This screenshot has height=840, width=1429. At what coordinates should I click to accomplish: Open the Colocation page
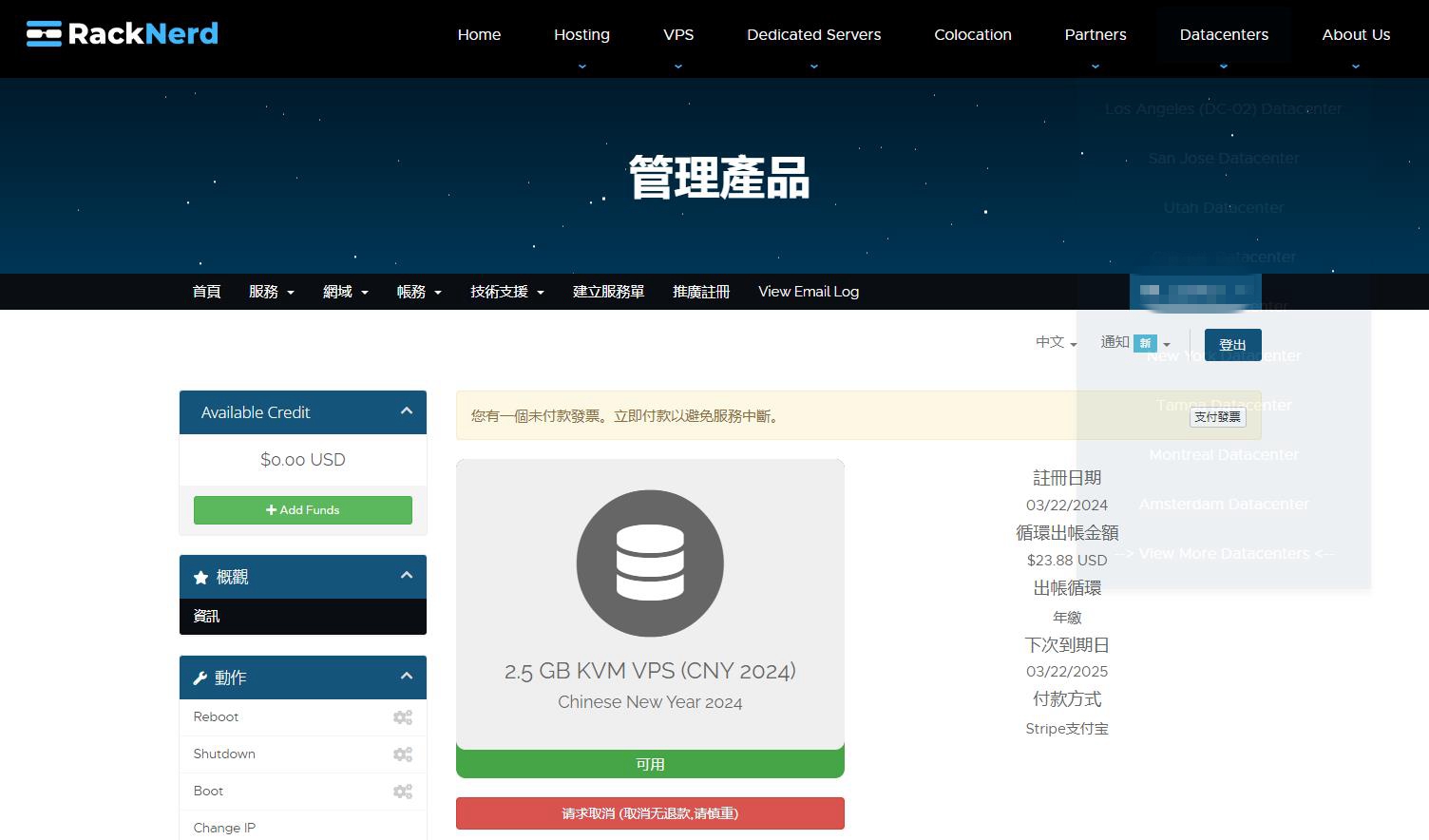(x=973, y=35)
